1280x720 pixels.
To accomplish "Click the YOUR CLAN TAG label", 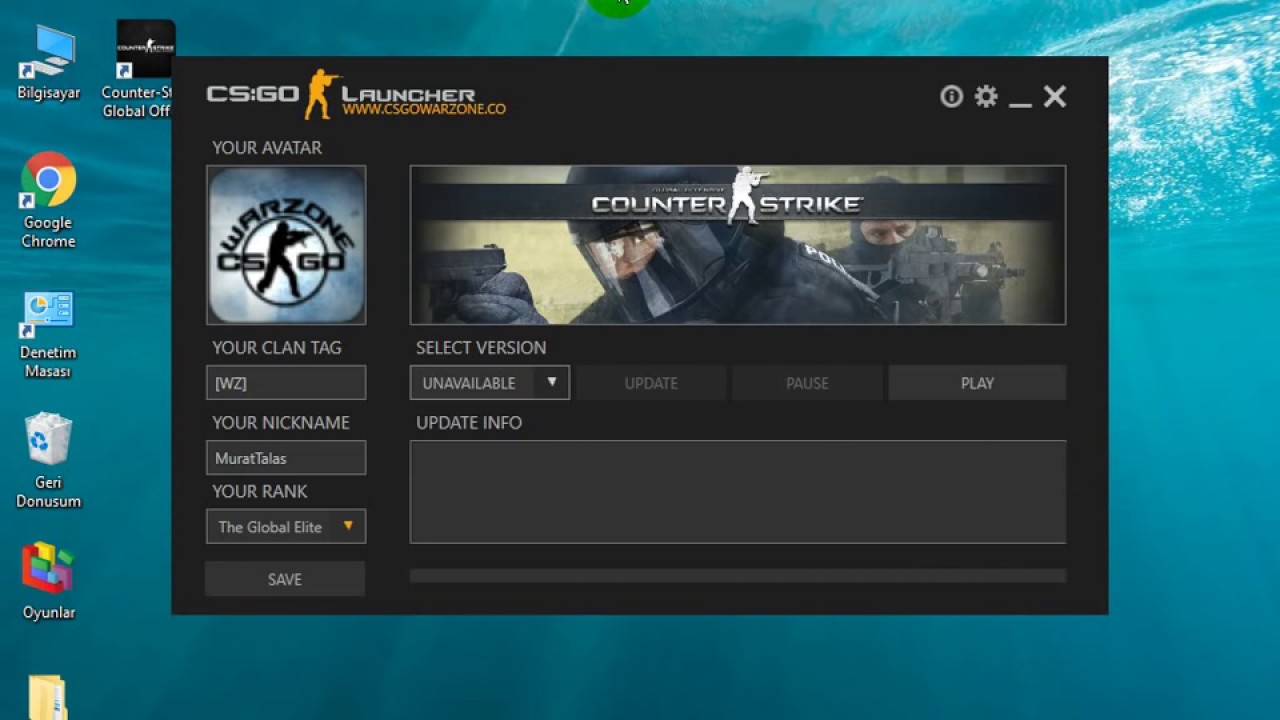I will (x=277, y=348).
